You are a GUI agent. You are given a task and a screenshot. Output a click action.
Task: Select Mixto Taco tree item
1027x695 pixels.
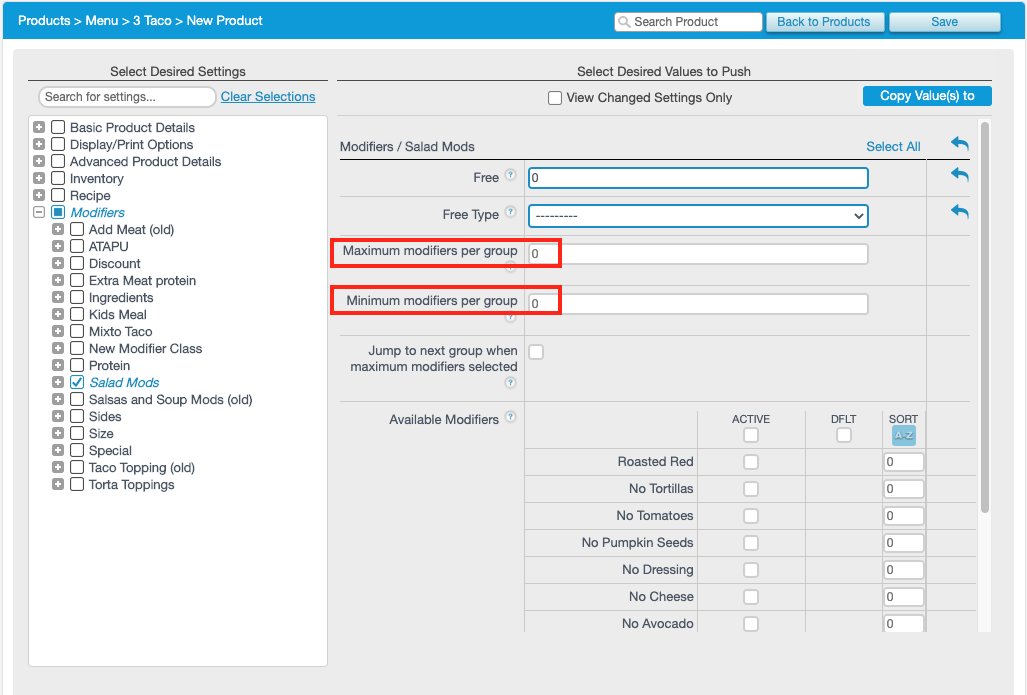point(121,331)
